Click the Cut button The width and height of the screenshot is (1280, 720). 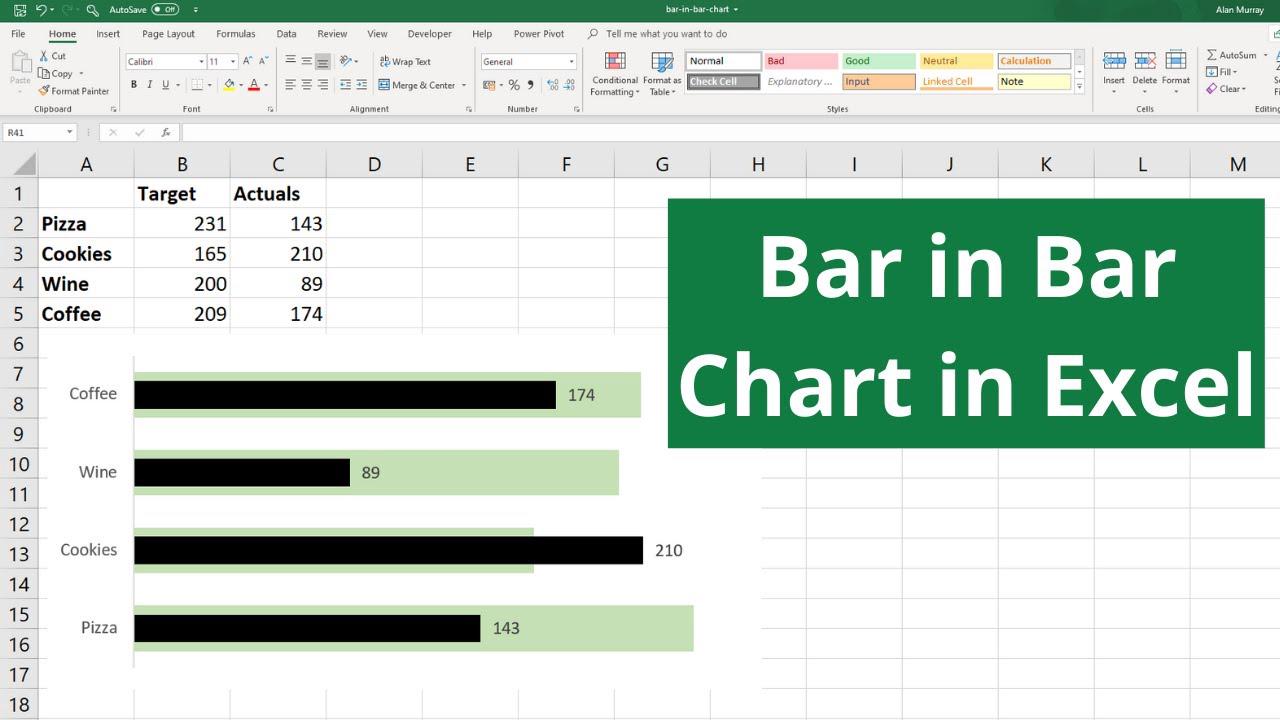coord(52,56)
